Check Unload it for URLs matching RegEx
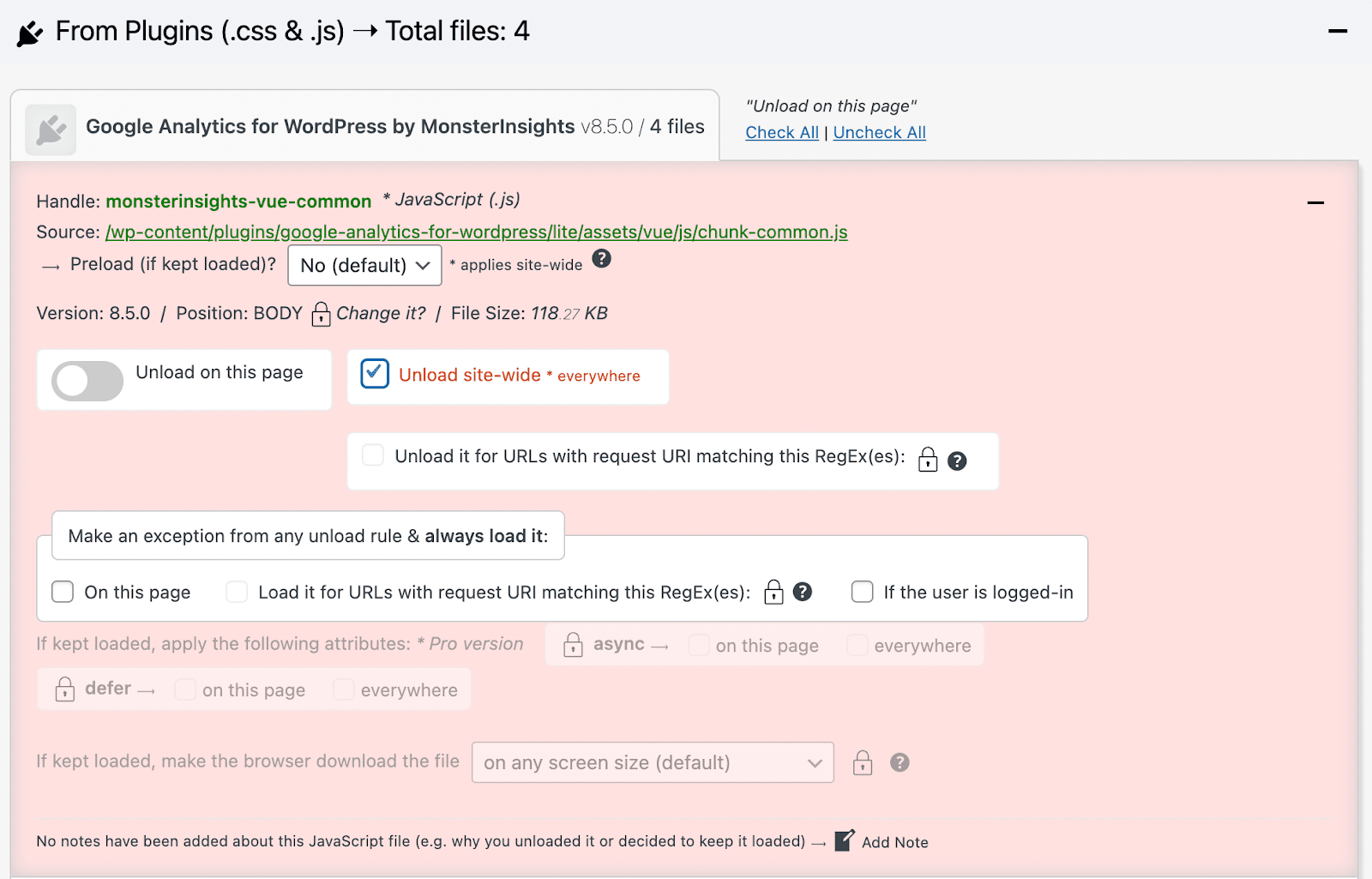Image resolution: width=1372 pixels, height=879 pixels. (373, 455)
